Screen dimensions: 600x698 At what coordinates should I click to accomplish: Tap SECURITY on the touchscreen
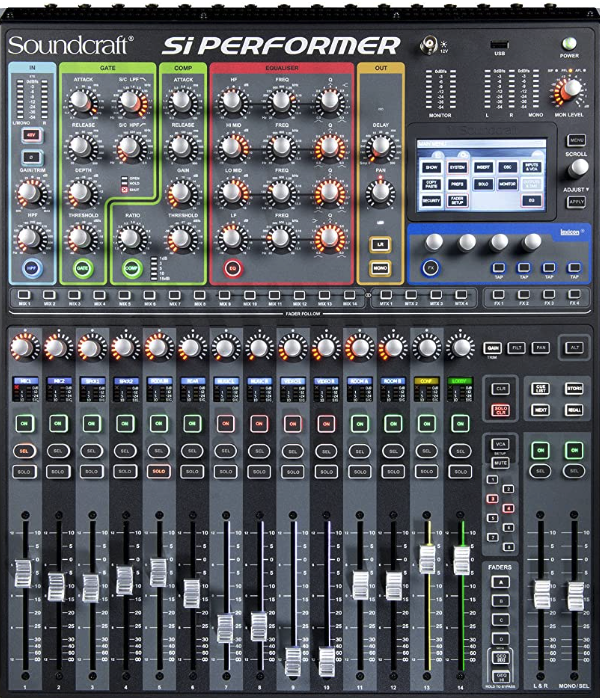[431, 201]
